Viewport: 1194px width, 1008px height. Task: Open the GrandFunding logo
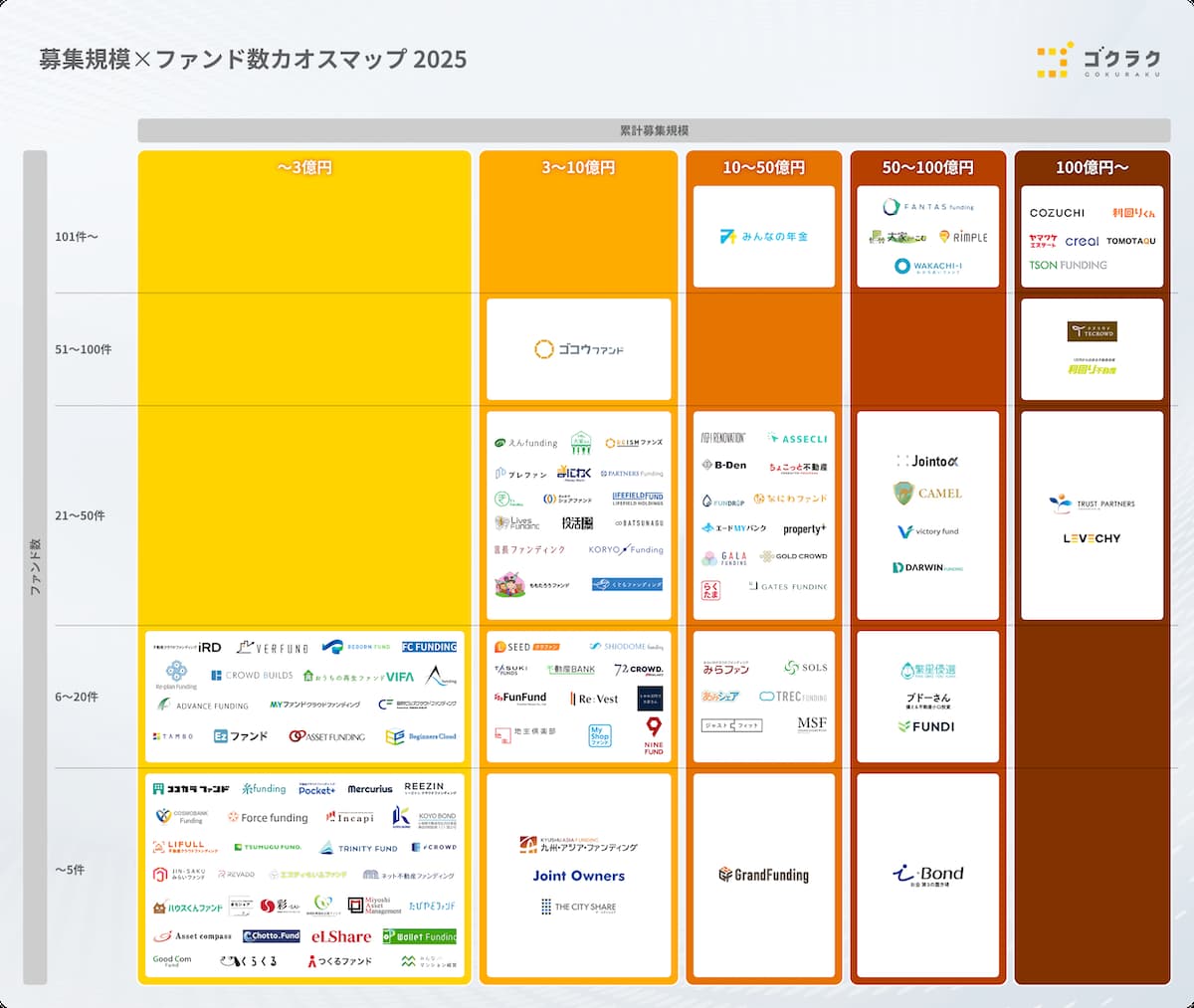pos(764,876)
